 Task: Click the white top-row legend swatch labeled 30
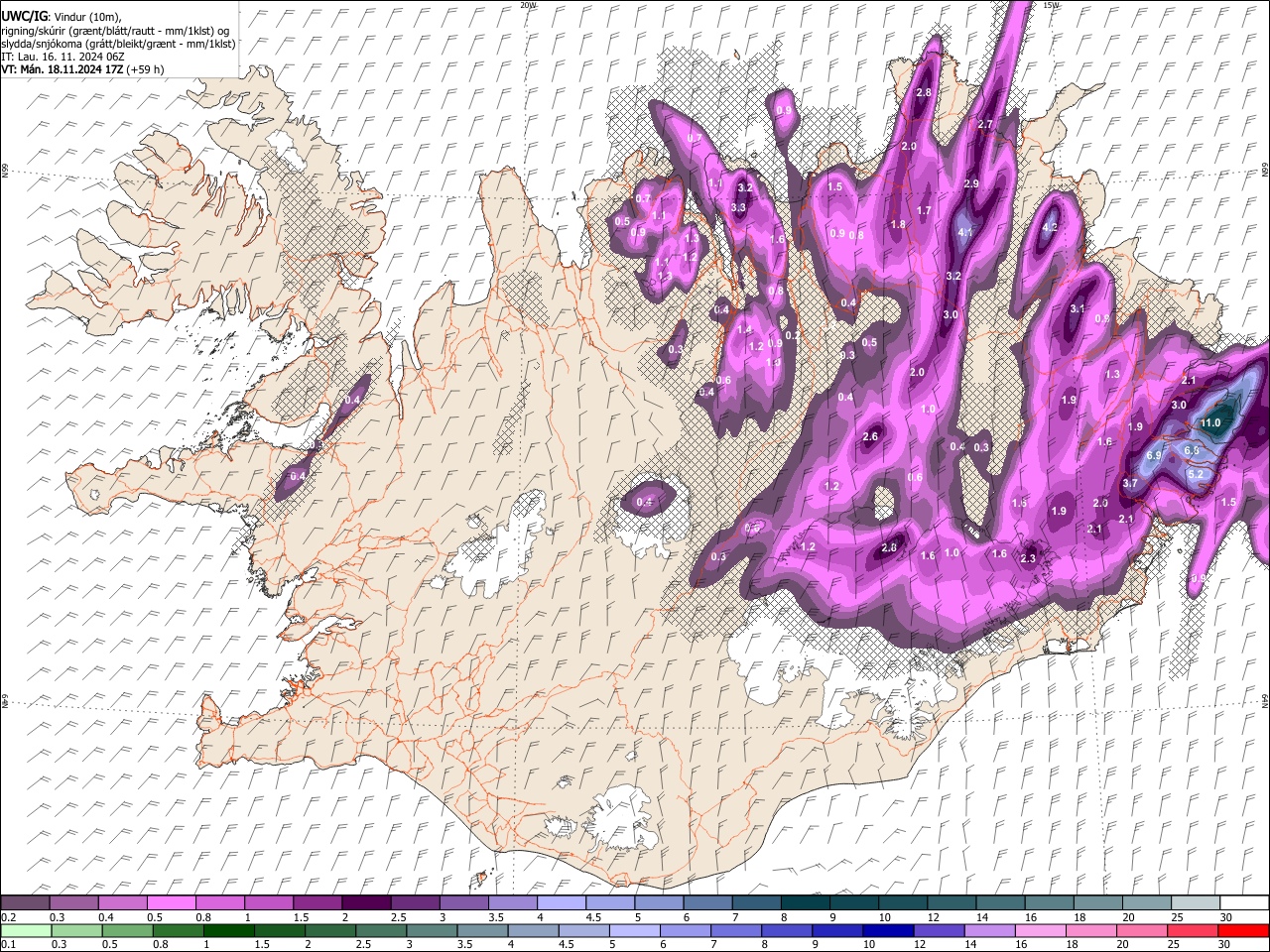point(1245,903)
